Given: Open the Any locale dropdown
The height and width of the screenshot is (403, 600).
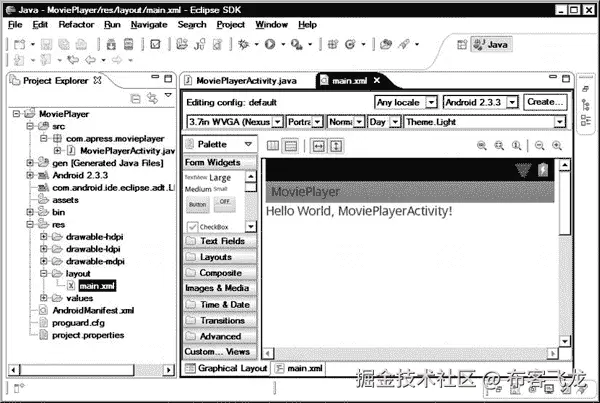Looking at the screenshot, I should 431,102.
